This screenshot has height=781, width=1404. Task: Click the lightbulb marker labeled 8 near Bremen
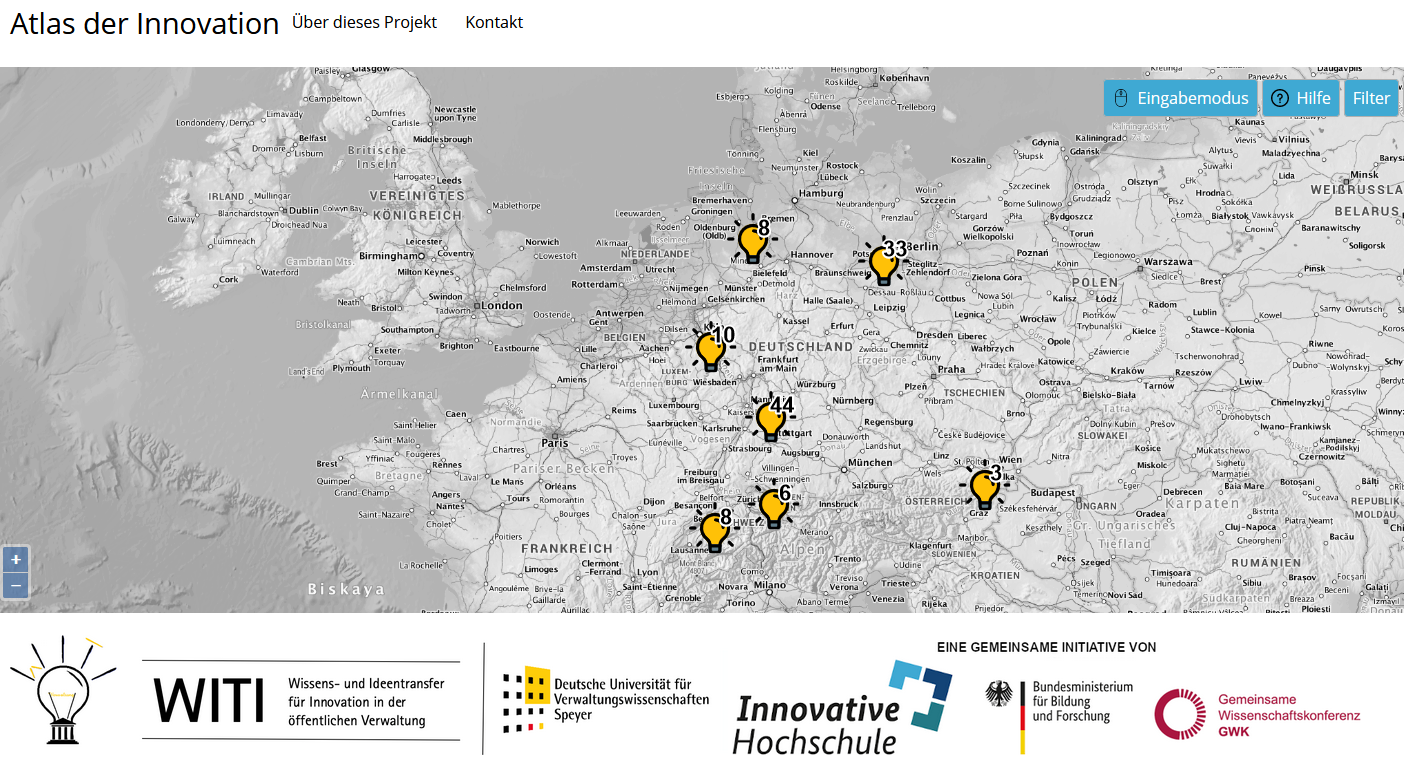(x=753, y=241)
